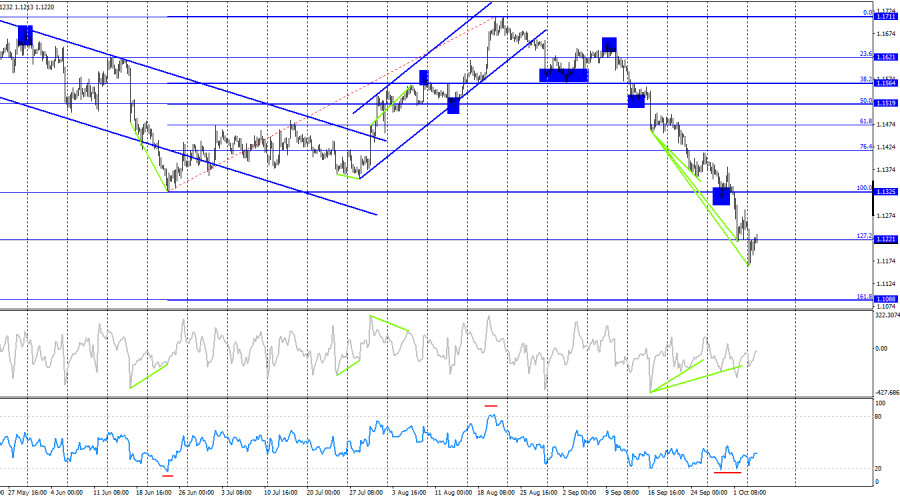900x500 pixels.
Task: Click the 11 Aug 00:00 date label
Action: pyautogui.click(x=452, y=493)
